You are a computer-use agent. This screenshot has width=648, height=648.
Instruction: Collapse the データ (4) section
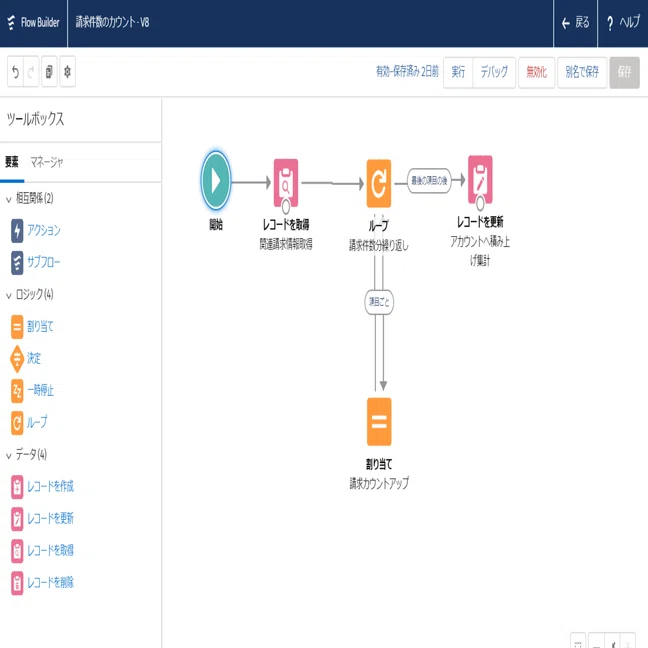click(x=8, y=456)
